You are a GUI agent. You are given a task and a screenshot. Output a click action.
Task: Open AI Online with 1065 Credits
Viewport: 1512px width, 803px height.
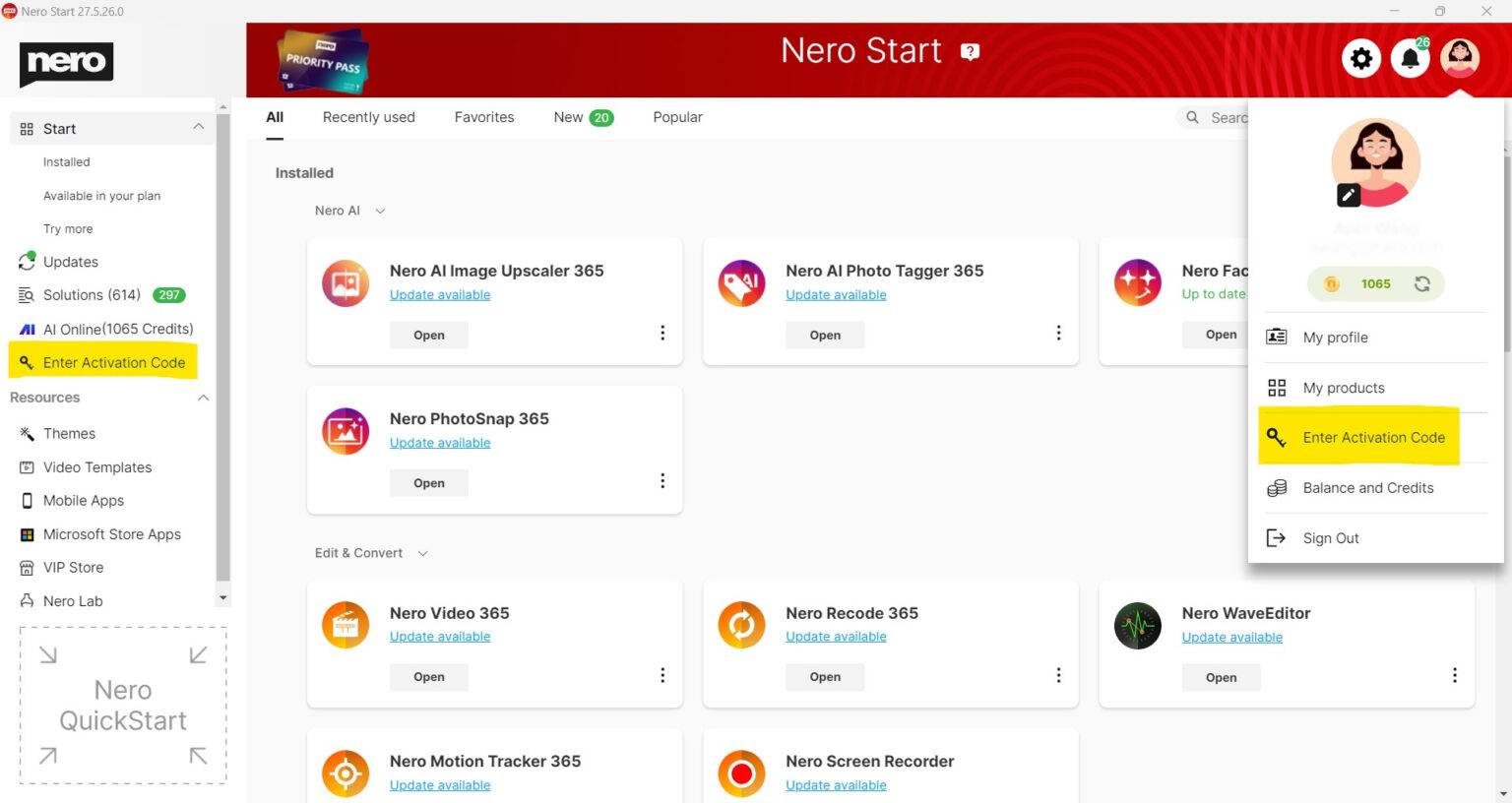(x=108, y=328)
